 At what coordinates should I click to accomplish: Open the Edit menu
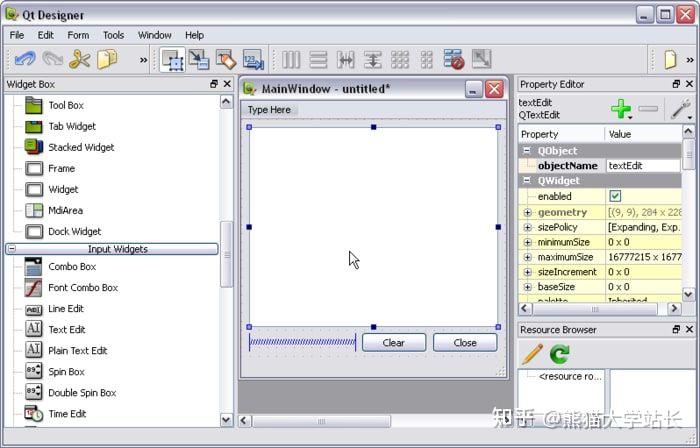(x=46, y=35)
